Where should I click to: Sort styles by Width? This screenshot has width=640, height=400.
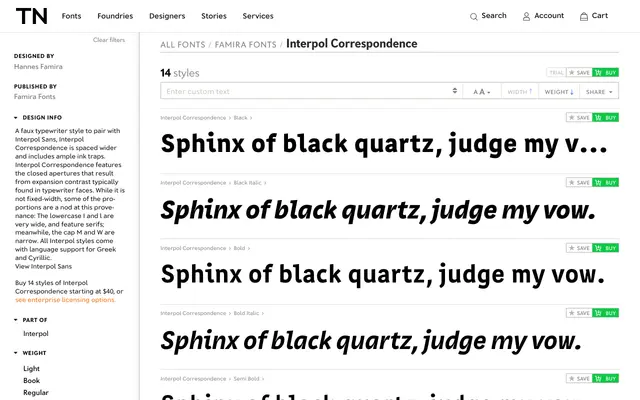520,92
